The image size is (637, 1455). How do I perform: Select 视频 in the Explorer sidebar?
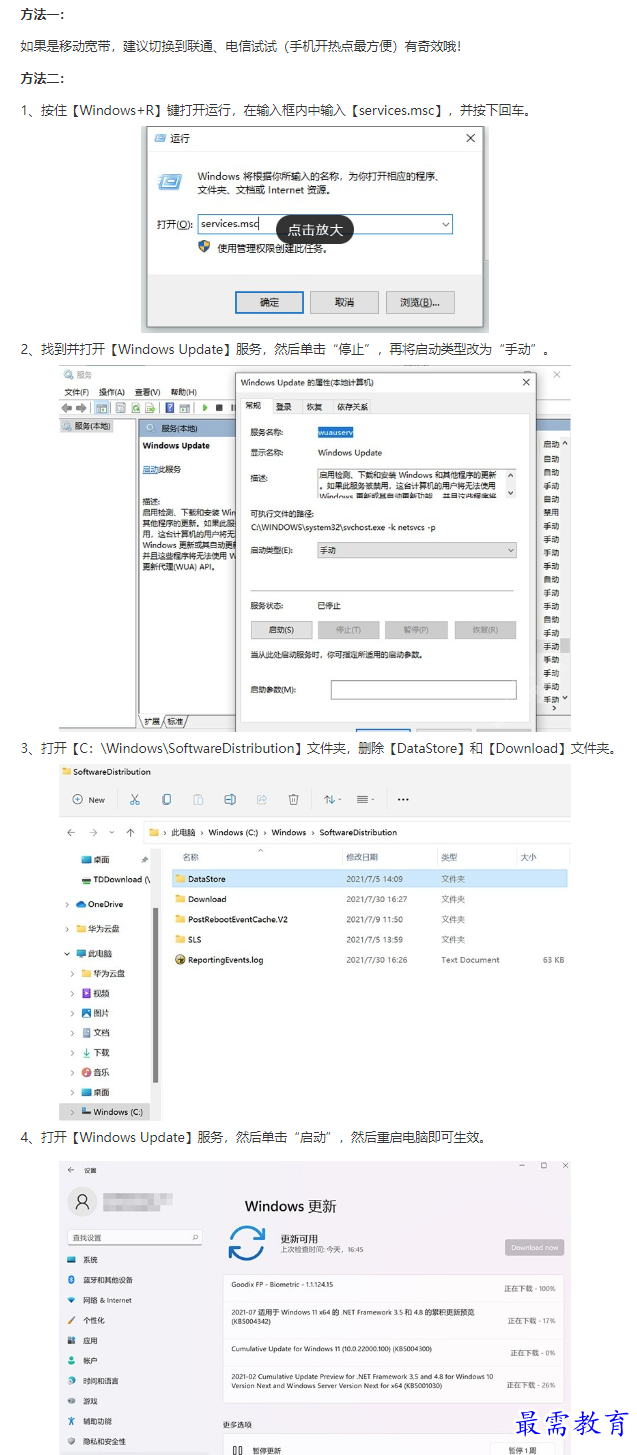95,993
